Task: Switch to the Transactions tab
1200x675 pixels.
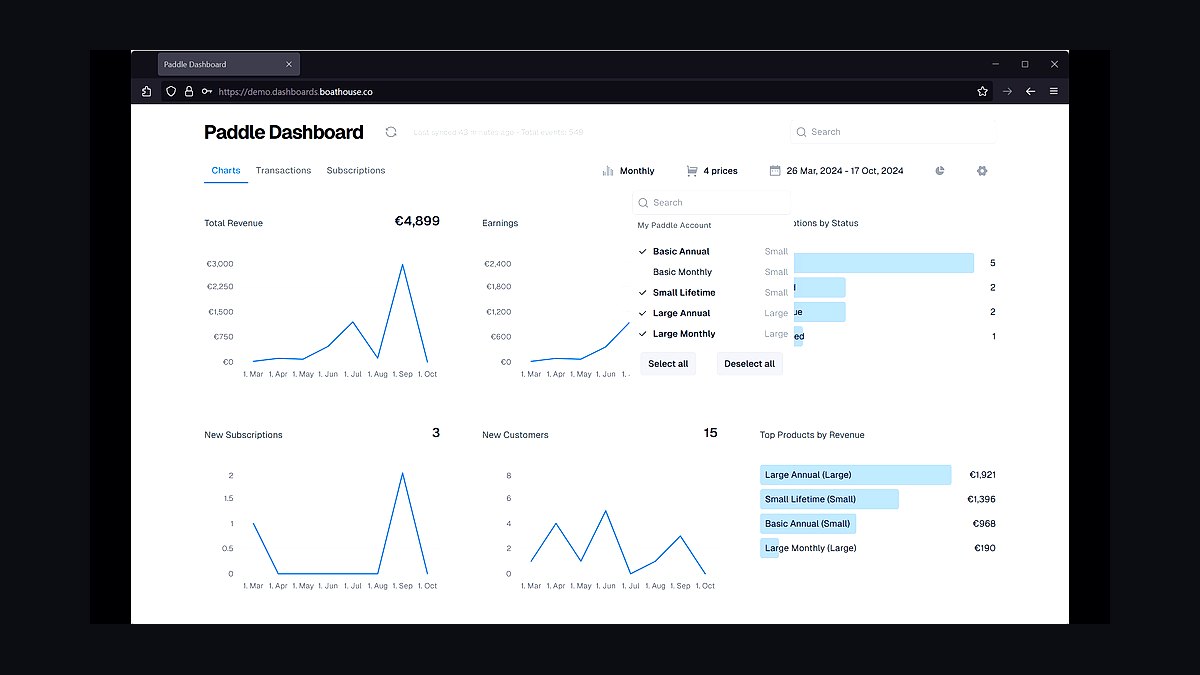Action: pos(283,171)
